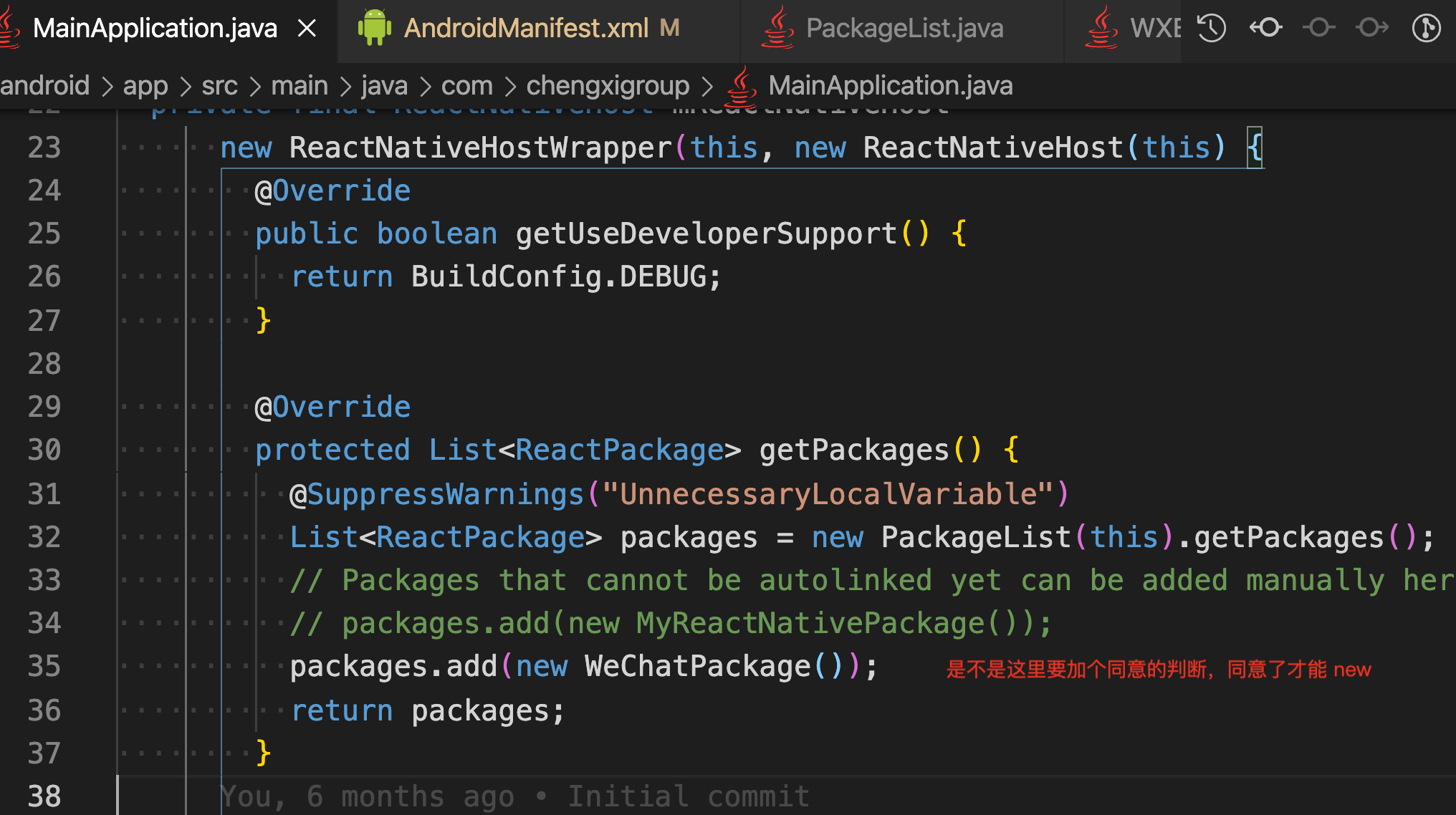Image resolution: width=1456 pixels, height=815 pixels.
Task: Click the main breadcrumb segment
Action: coord(299,86)
